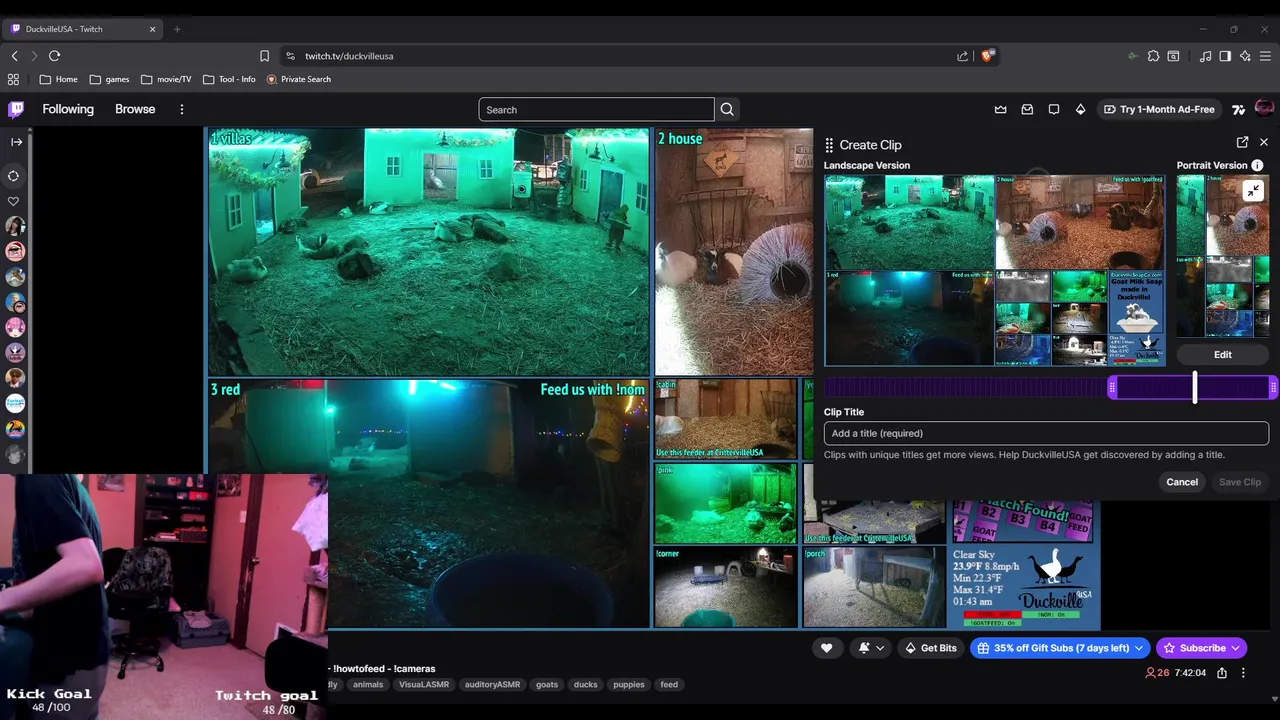The width and height of the screenshot is (1280, 720).
Task: Expand the left sidebar with the arrow
Action: [x=16, y=142]
